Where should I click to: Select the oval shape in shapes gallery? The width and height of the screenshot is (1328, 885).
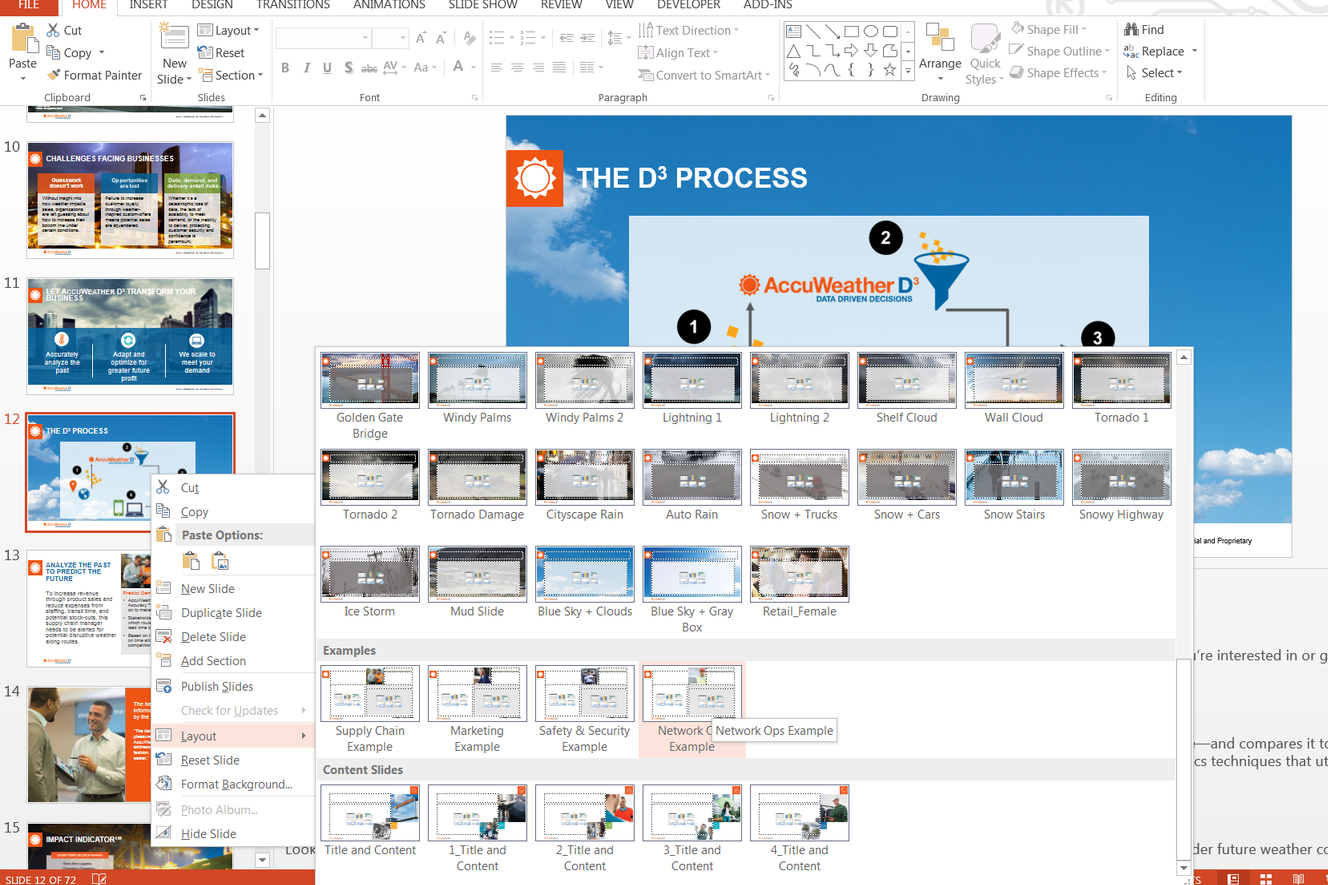[871, 31]
